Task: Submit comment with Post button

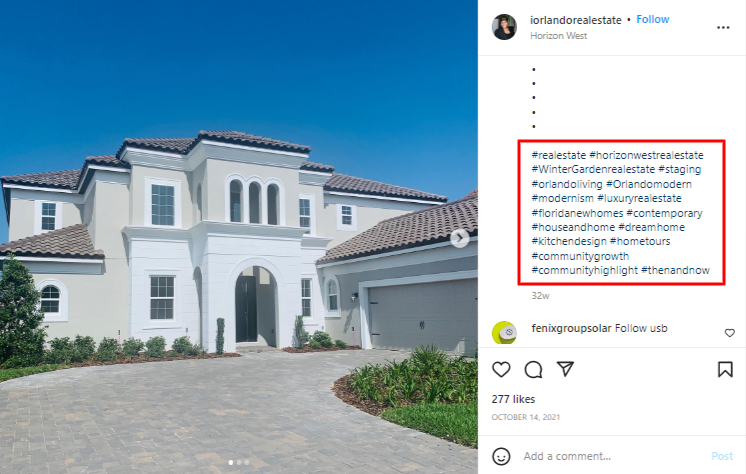Action: [x=722, y=456]
